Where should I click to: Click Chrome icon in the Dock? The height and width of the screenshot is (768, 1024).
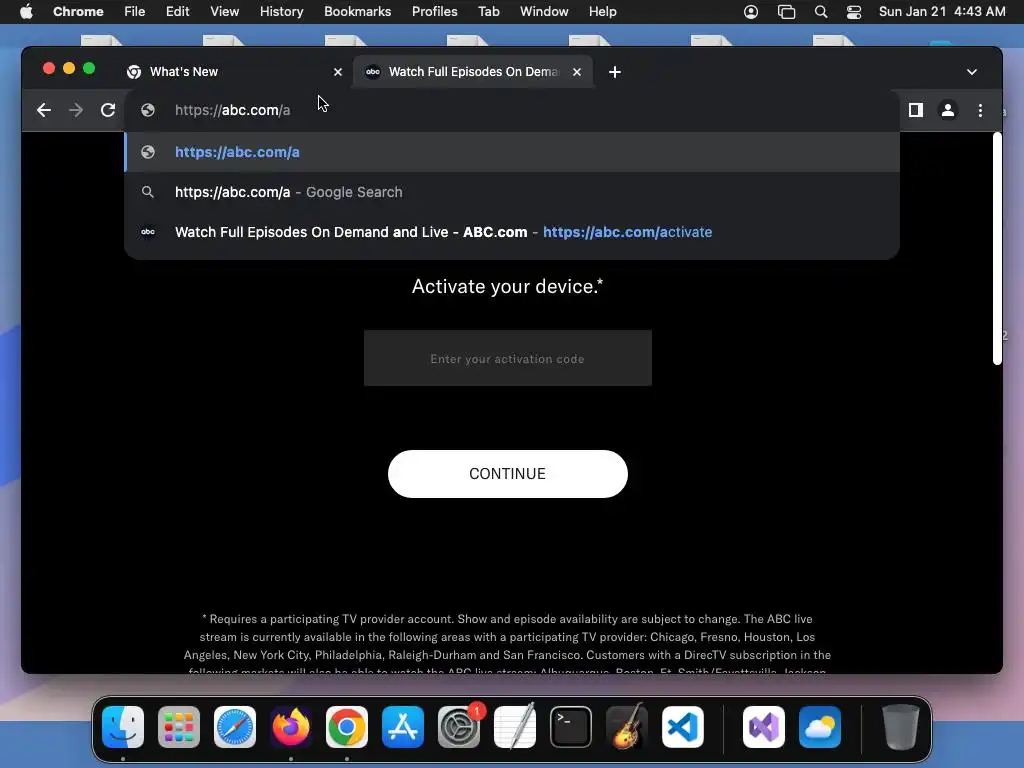pos(347,727)
